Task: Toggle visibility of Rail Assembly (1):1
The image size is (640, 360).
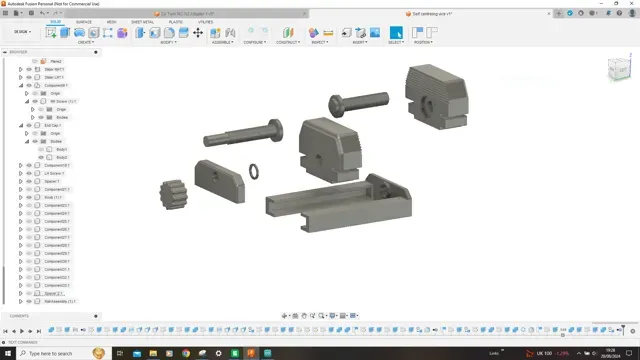Action: [29, 301]
